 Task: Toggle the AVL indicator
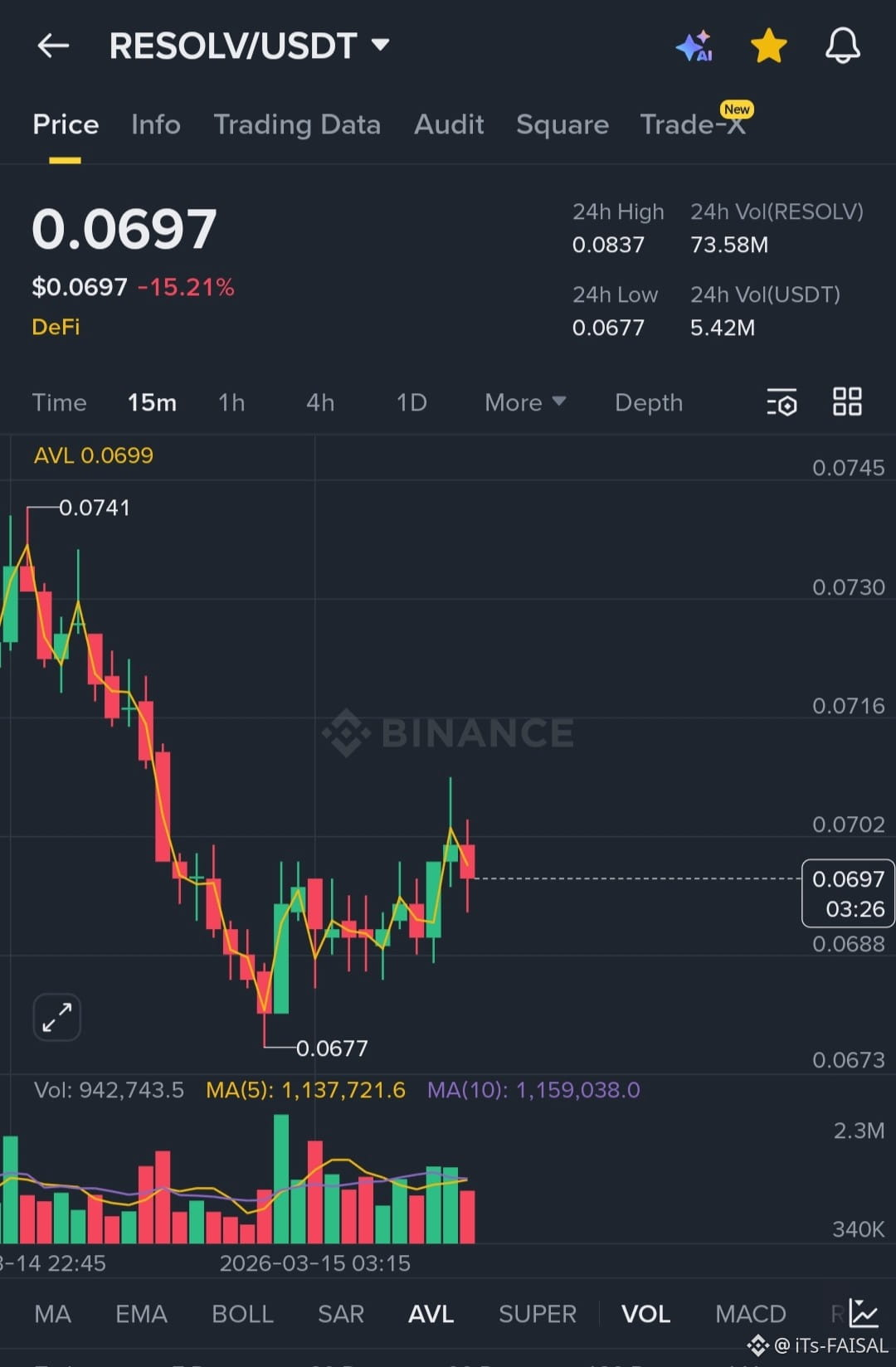431,1314
